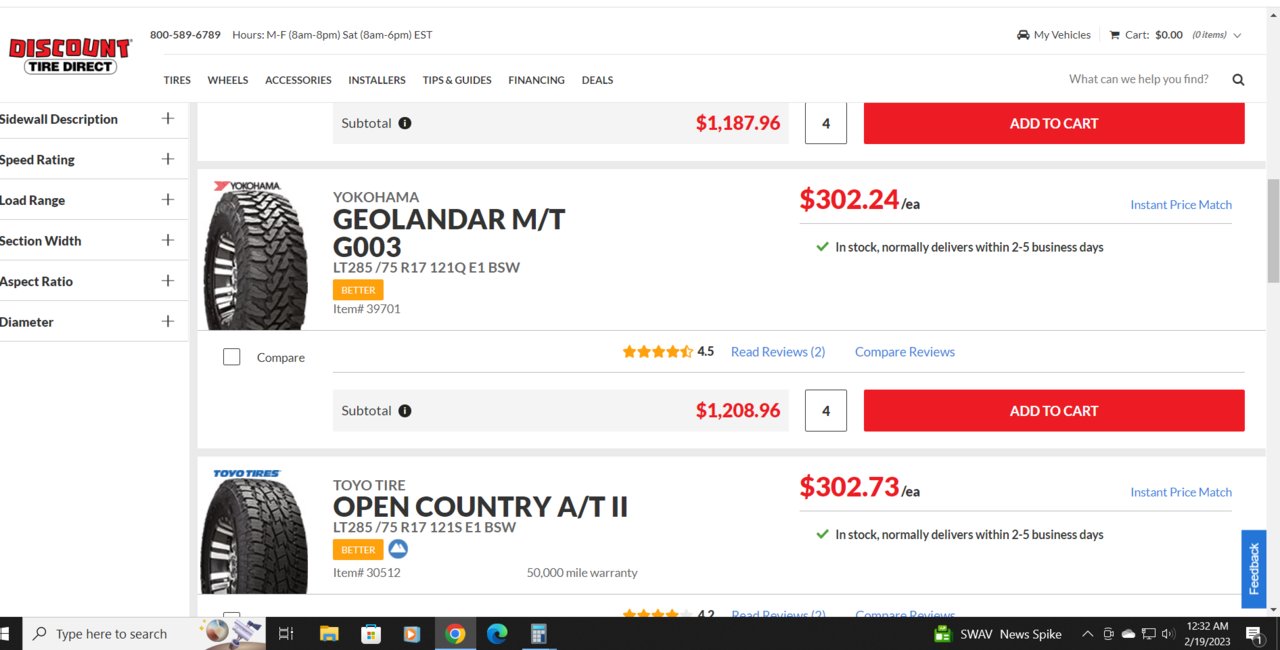Click the search magnifier icon
The image size is (1280, 650).
[x=1238, y=80]
